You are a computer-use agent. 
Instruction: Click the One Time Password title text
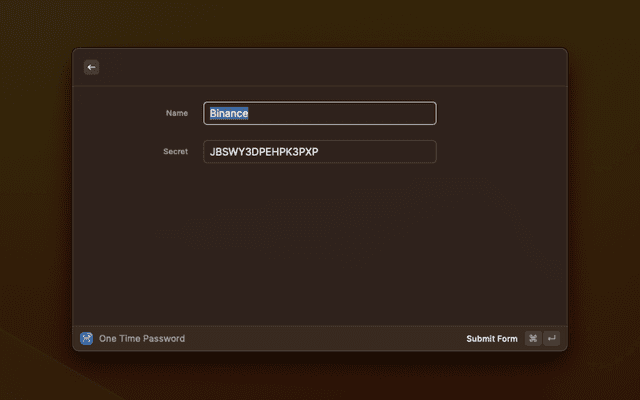(x=141, y=338)
